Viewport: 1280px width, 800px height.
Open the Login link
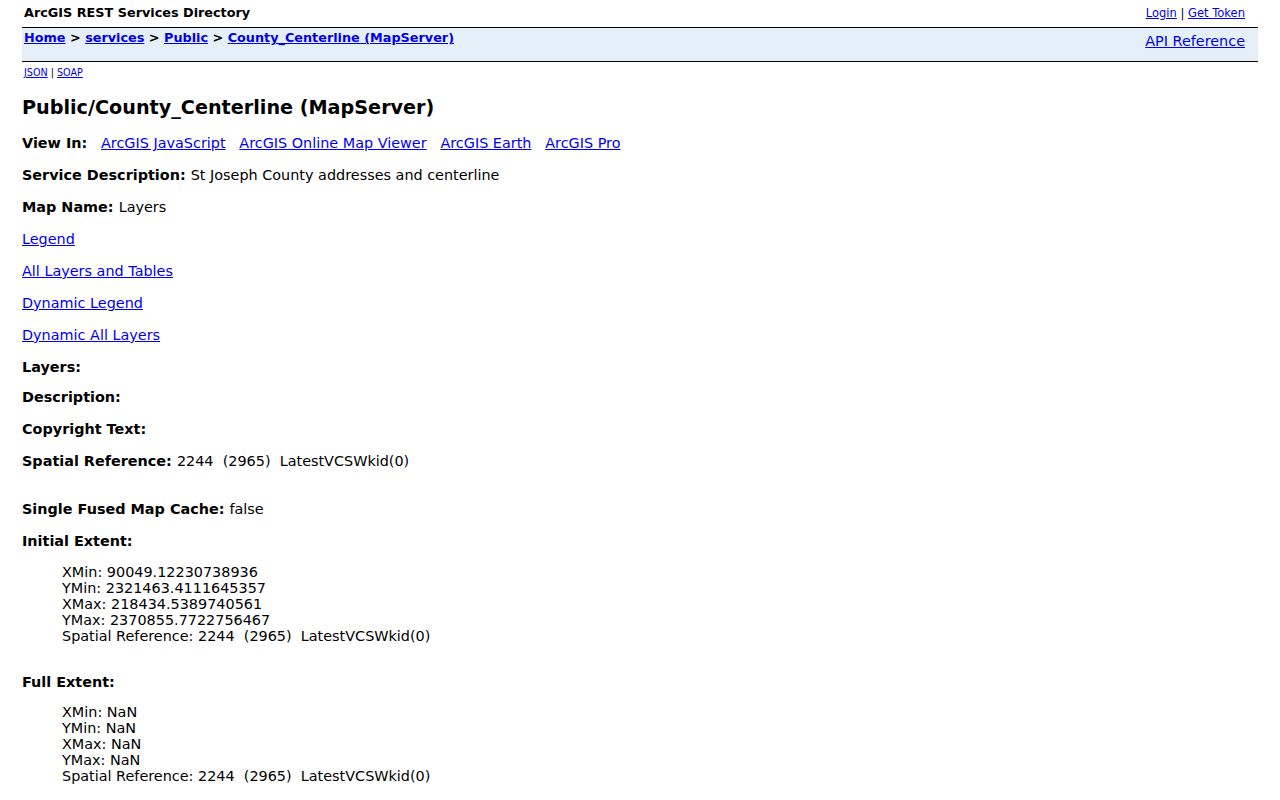[1161, 13]
